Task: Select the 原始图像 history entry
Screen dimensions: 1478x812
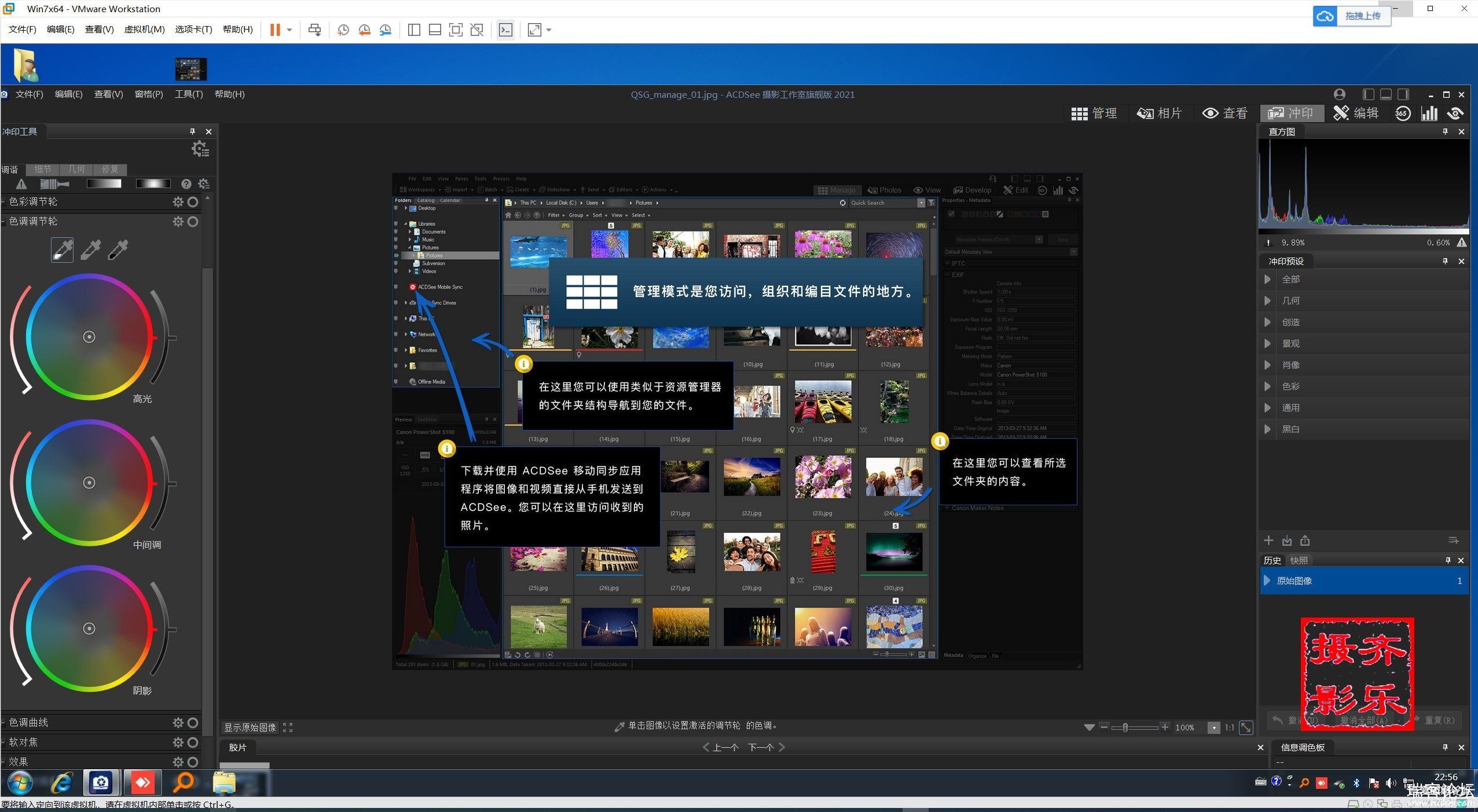Action: click(1364, 580)
